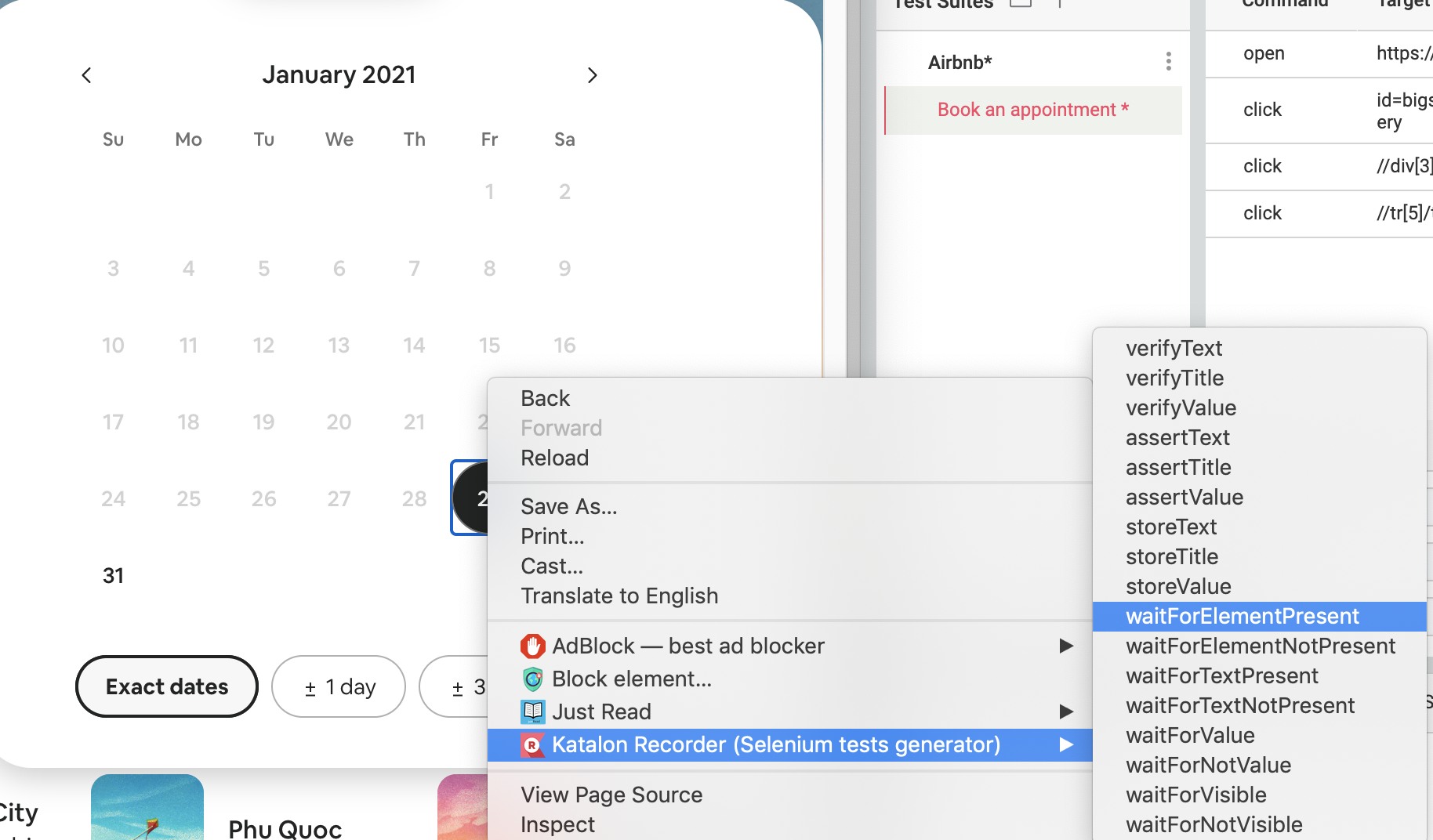Select the Exact dates option
This screenshot has height=840, width=1433.
[167, 686]
